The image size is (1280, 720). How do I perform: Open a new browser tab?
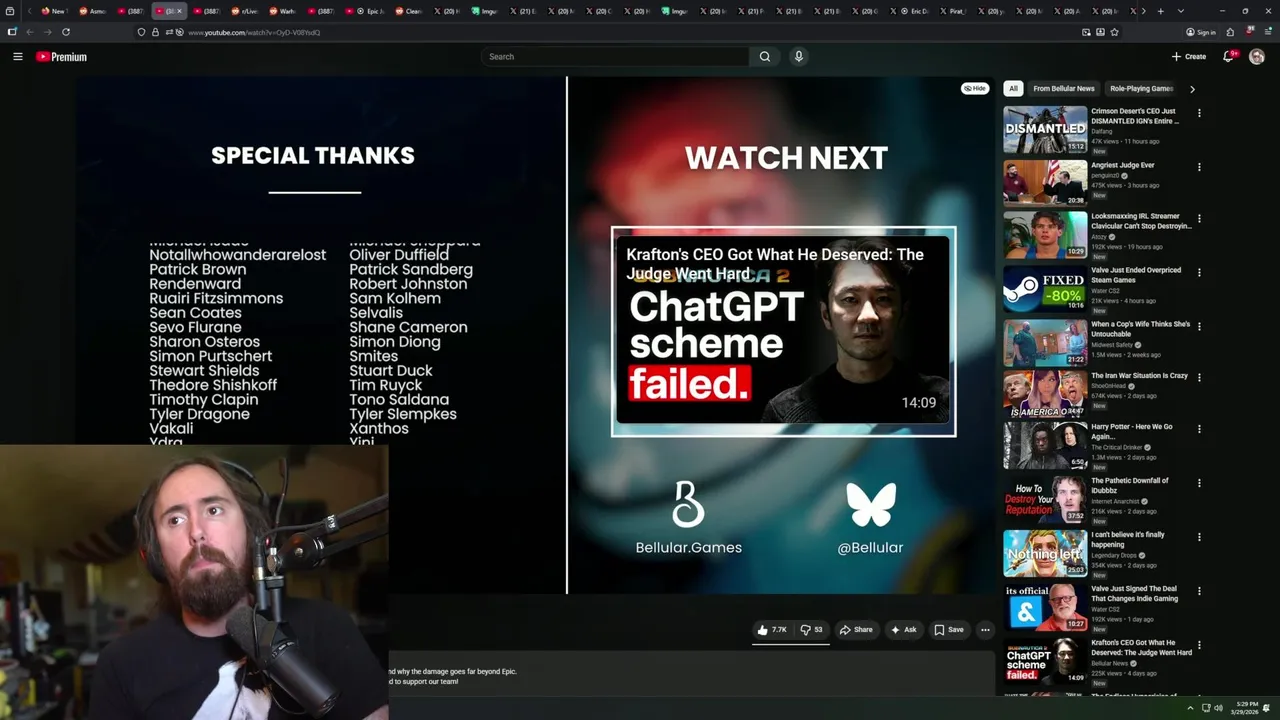pos(1160,11)
